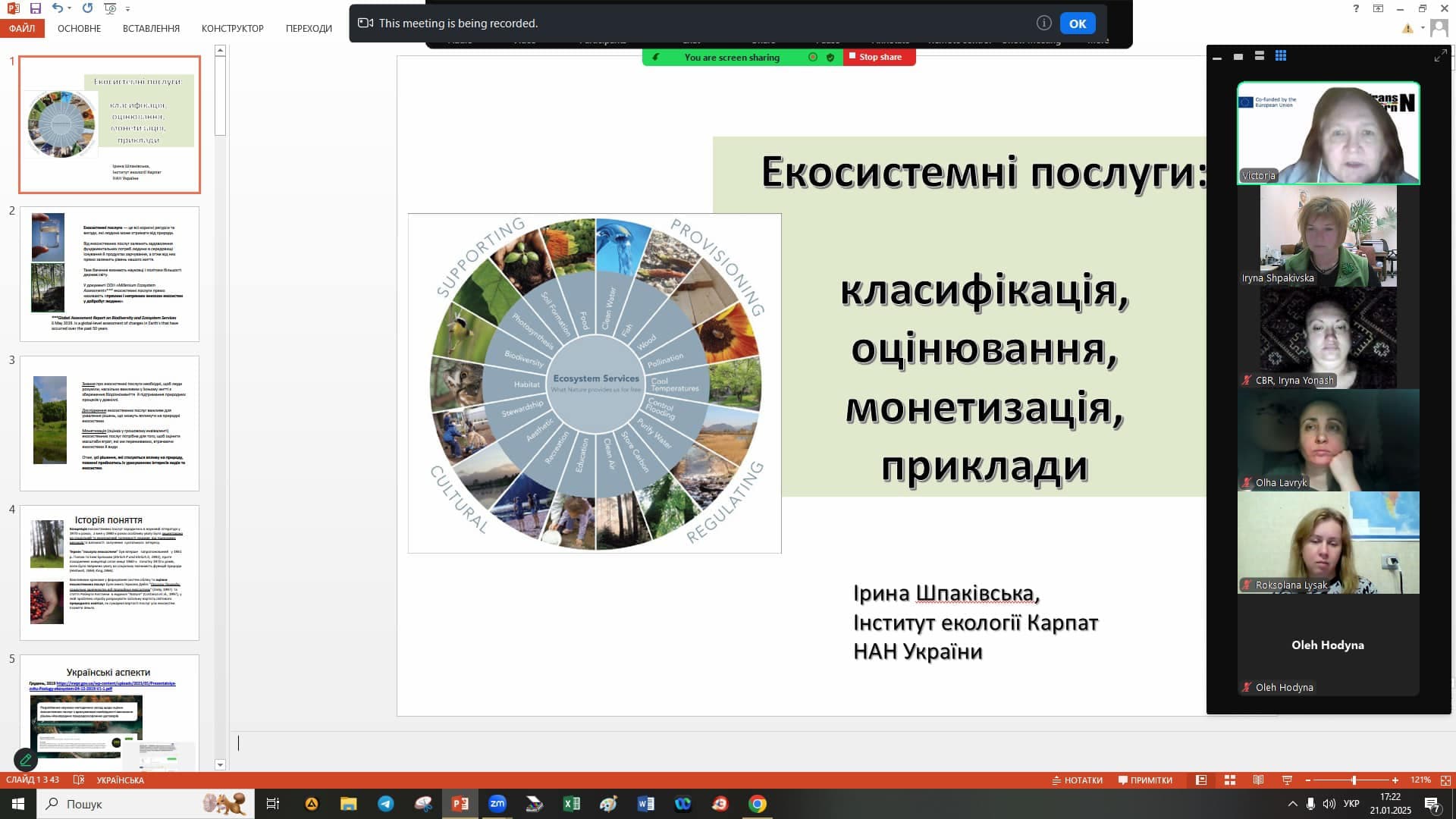Click the Stop share button
Viewport: 1456px width, 819px height.
pyautogui.click(x=880, y=57)
